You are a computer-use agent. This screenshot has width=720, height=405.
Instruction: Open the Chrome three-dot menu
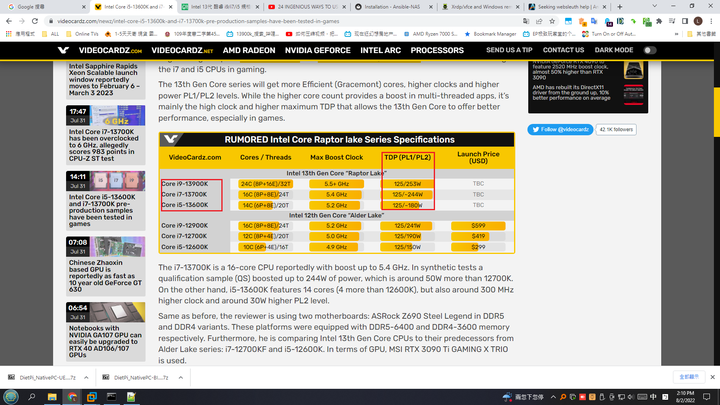pos(711,21)
